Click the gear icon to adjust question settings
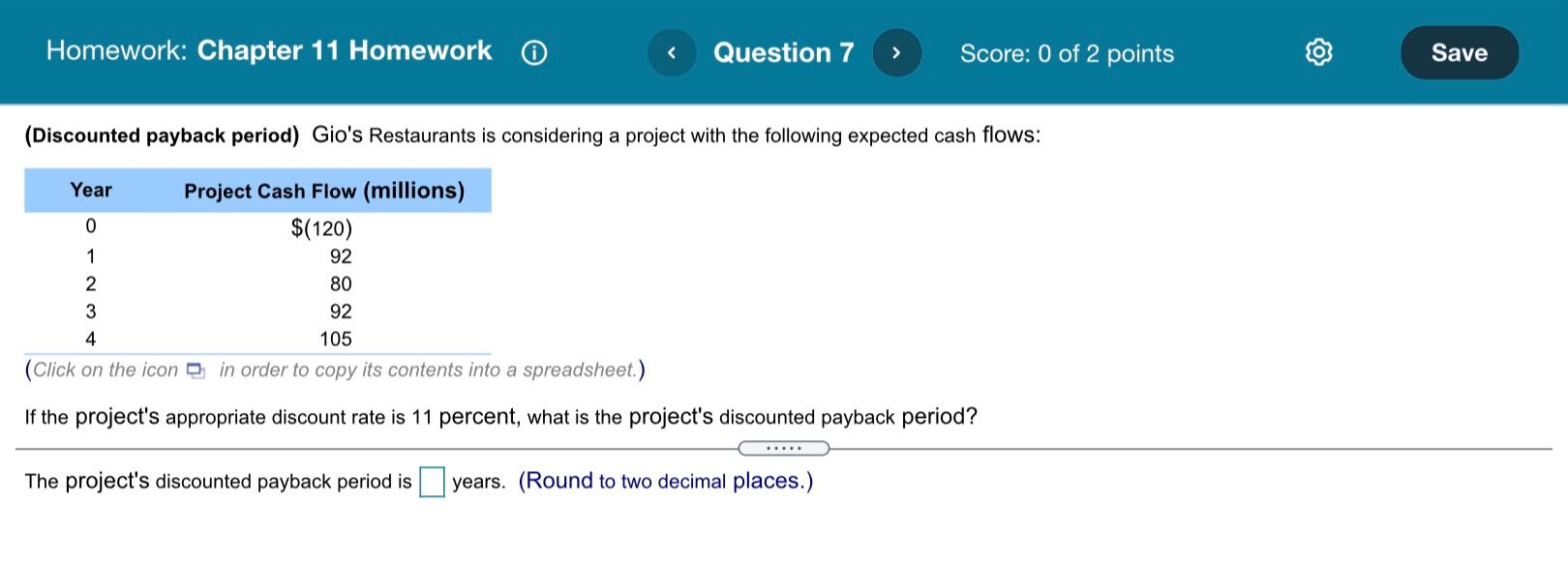Viewport: 1568px width, 564px height. (1317, 53)
